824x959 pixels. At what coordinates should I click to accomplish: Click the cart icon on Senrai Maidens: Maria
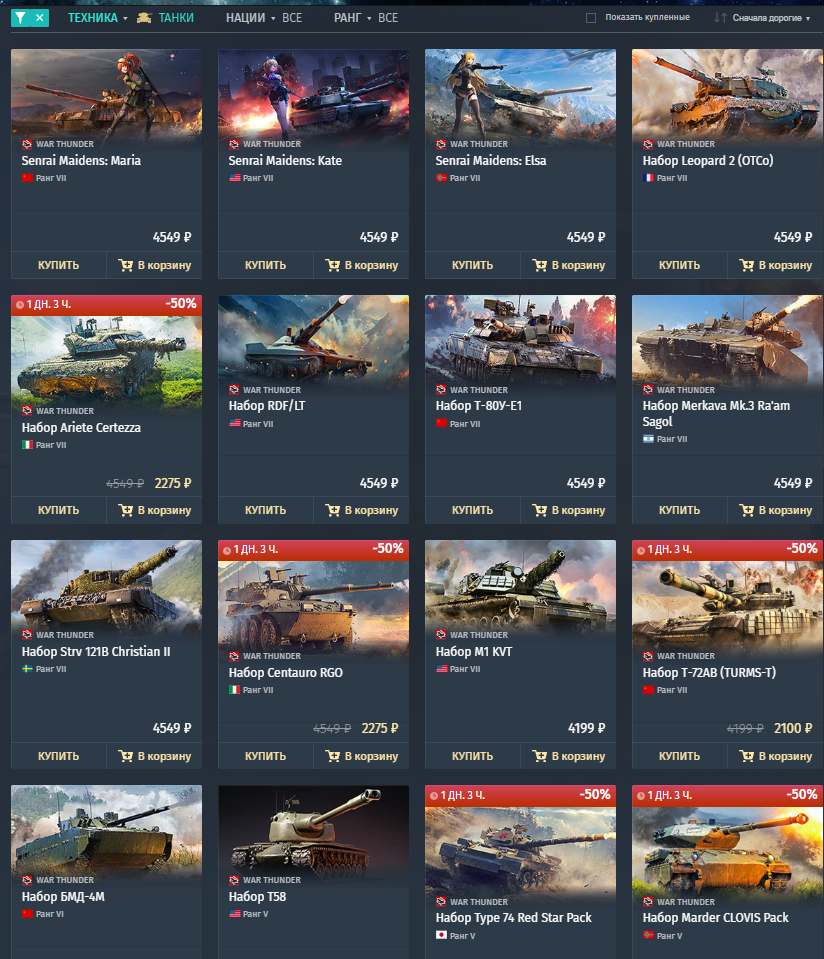pyautogui.click(x=125, y=265)
